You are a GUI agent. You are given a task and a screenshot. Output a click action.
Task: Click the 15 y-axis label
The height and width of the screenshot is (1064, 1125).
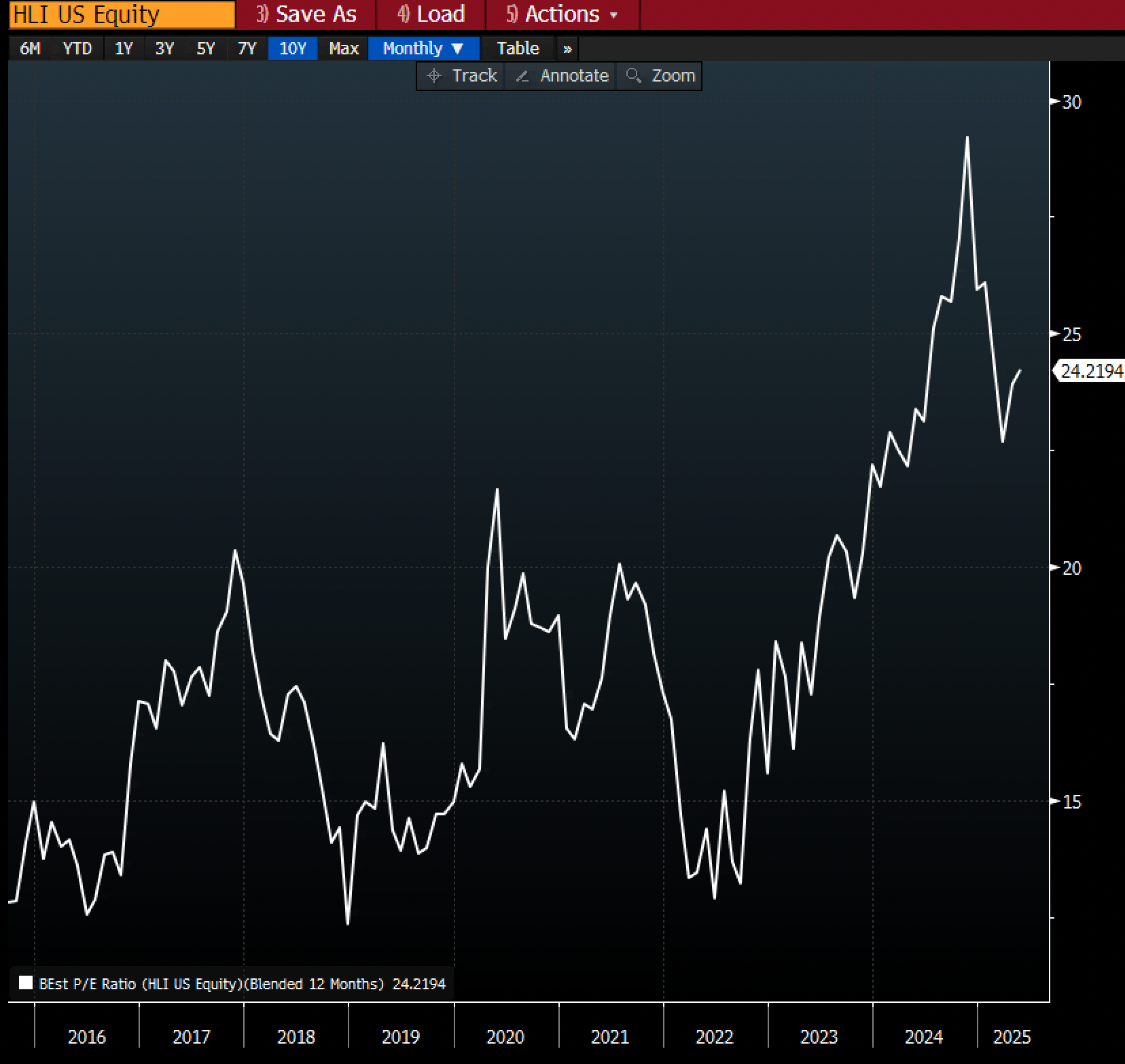click(x=1072, y=802)
